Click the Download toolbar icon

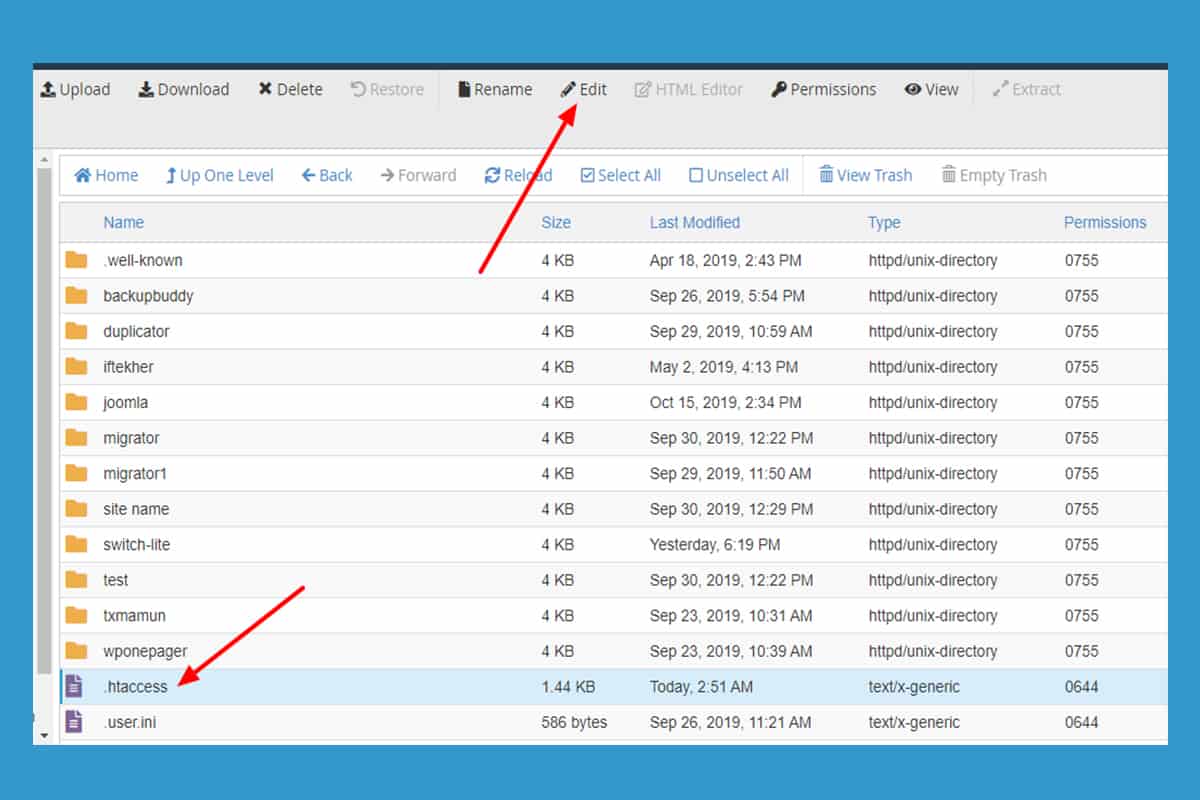tap(146, 90)
